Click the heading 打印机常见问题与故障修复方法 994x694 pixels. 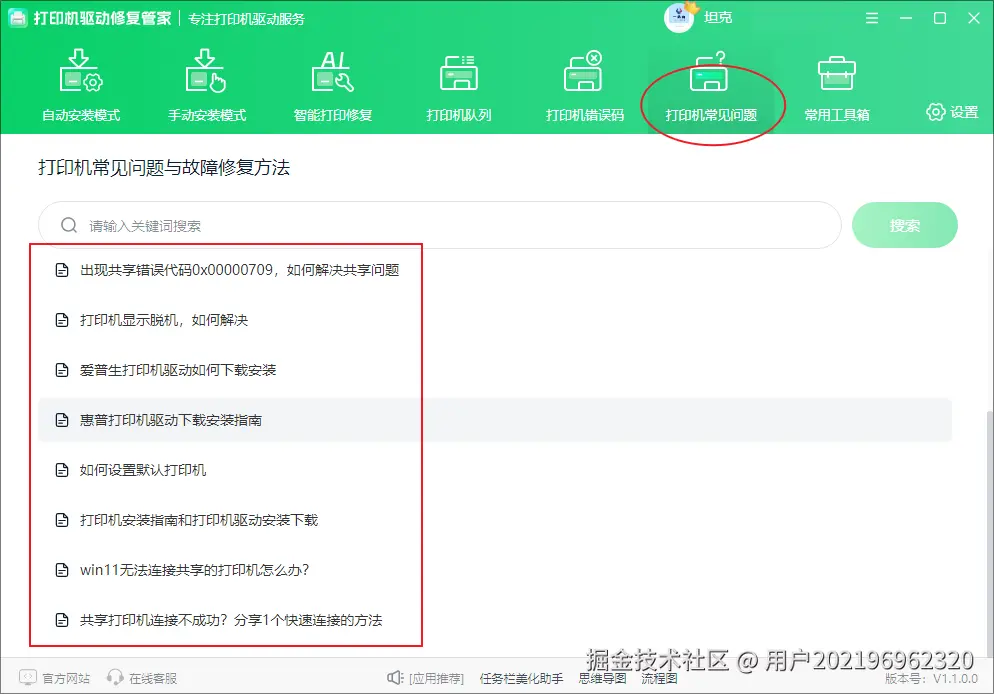point(164,168)
